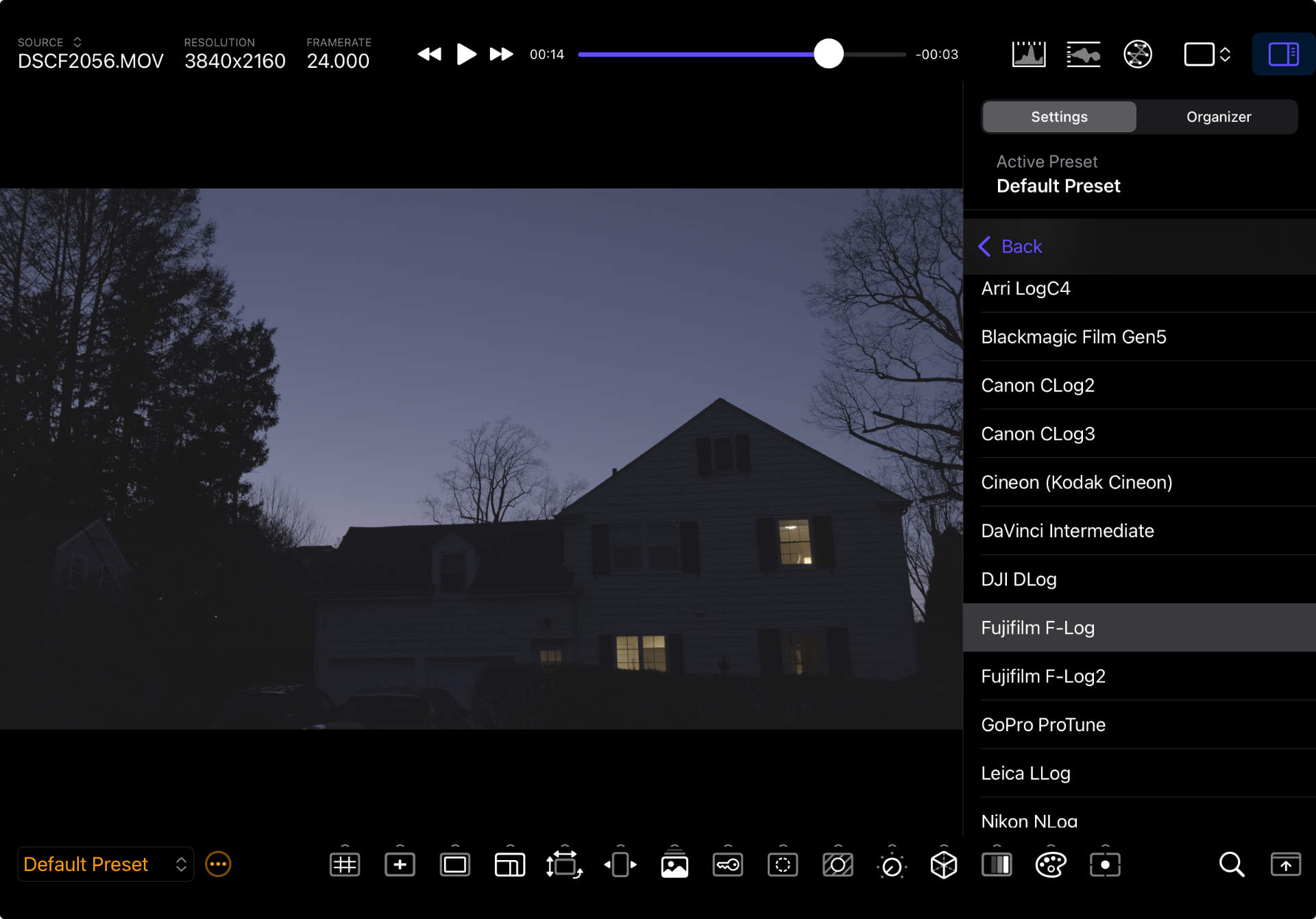Switch to the Organizer tab
Image resolution: width=1316 pixels, height=919 pixels.
click(x=1218, y=117)
